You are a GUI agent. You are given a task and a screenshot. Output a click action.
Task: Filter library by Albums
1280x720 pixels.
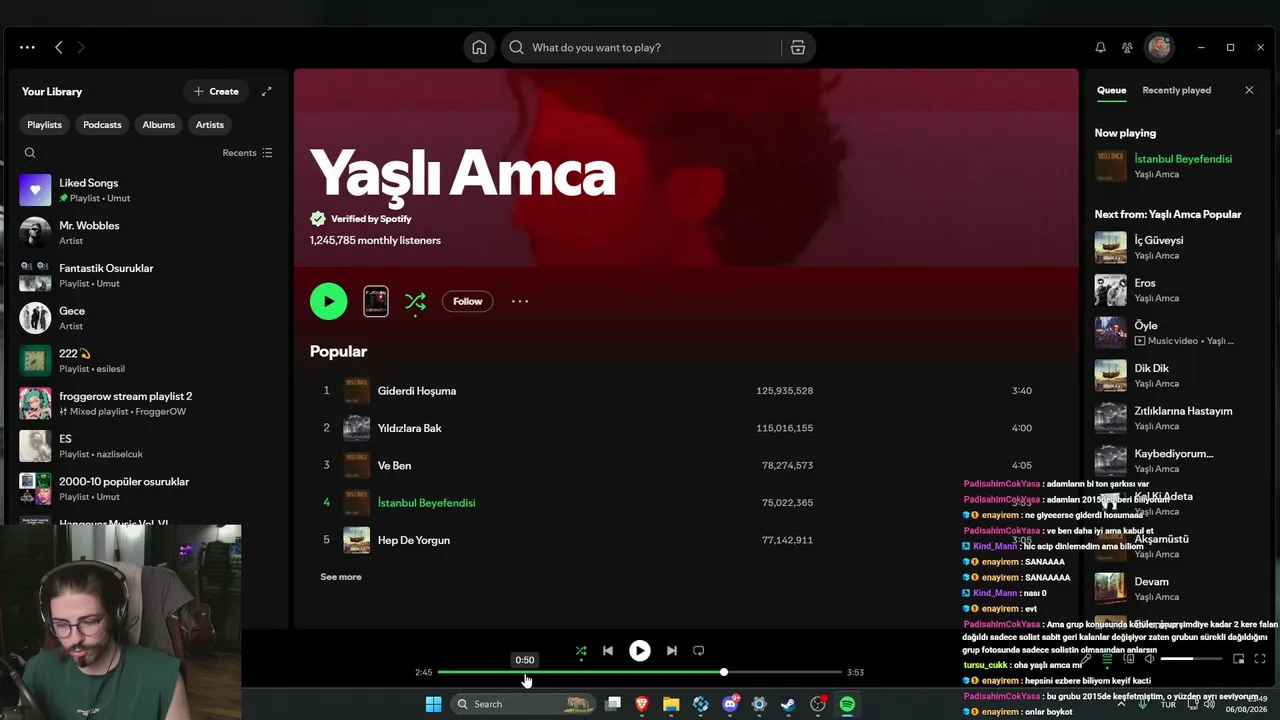[x=158, y=125]
